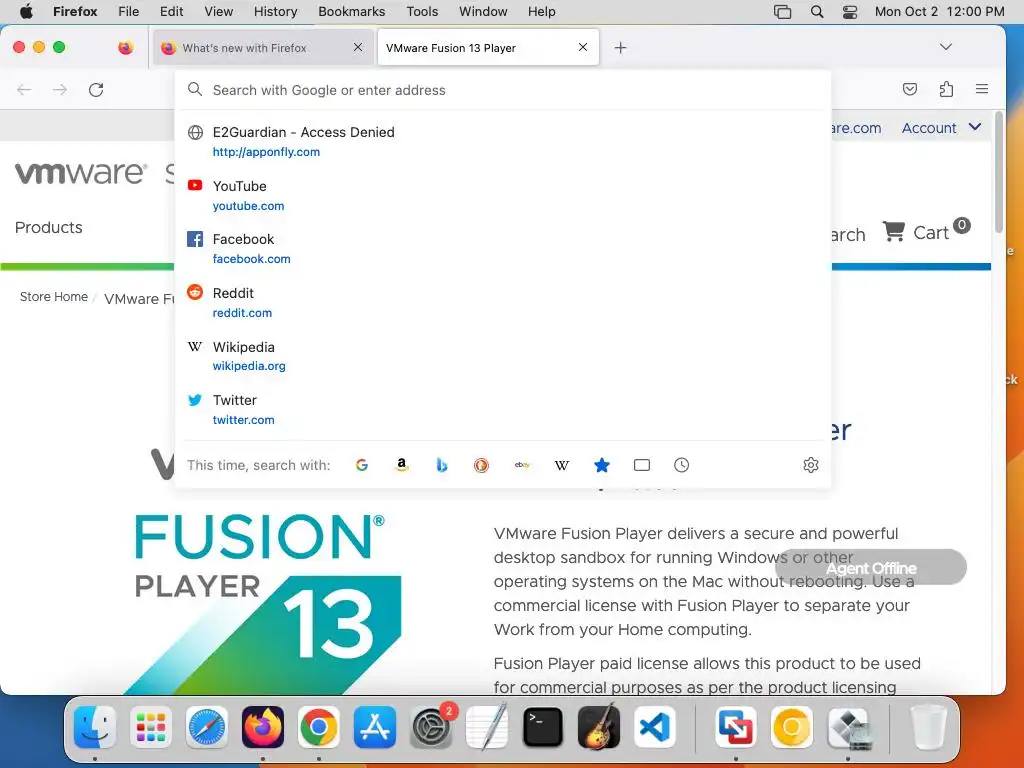1024x768 pixels.
Task: Open the History menu
Action: 275,11
